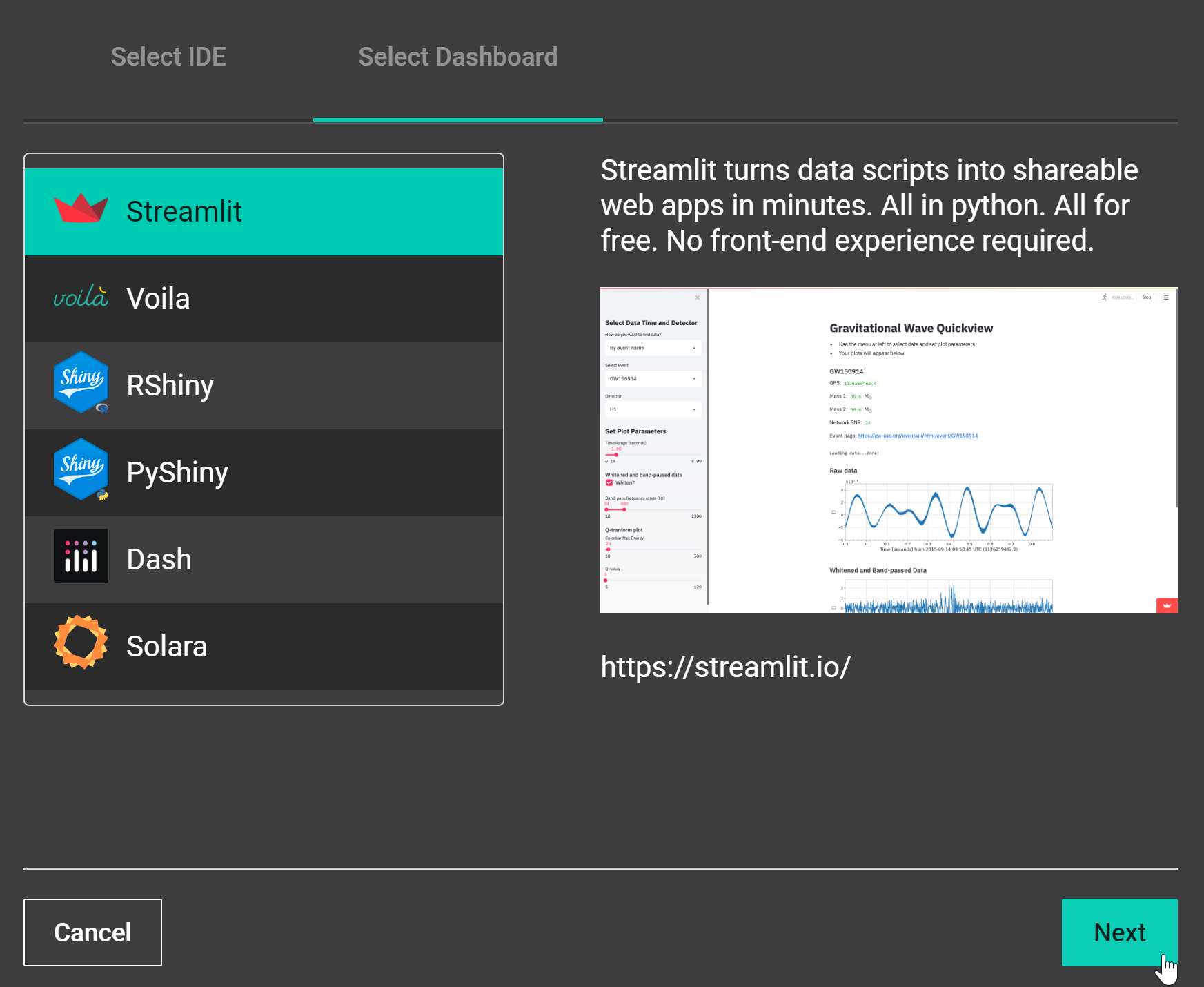The image size is (1204, 987).
Task: Click the Dash bar-chart logo icon
Action: click(81, 556)
